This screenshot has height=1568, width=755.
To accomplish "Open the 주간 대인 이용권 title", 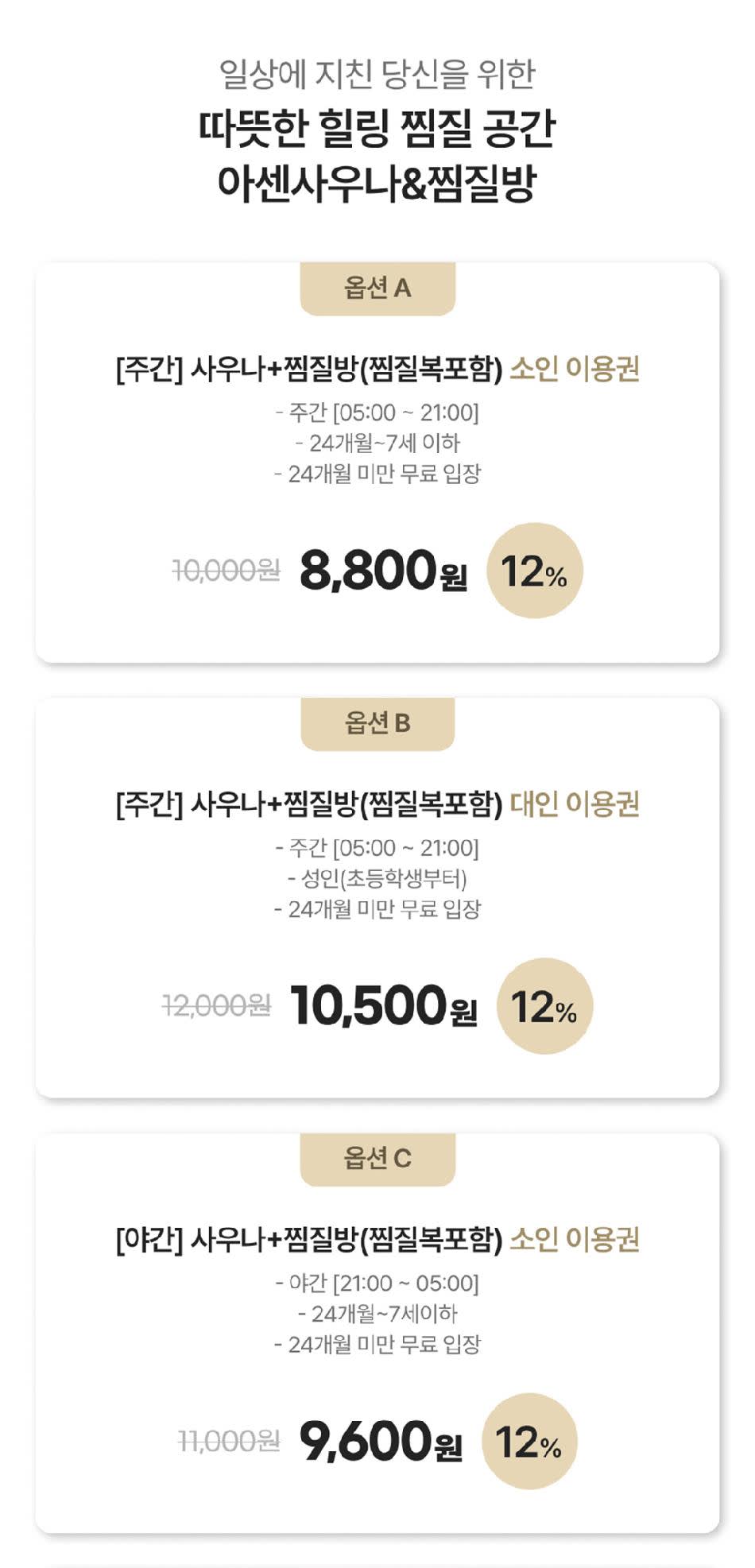I will tap(377, 805).
